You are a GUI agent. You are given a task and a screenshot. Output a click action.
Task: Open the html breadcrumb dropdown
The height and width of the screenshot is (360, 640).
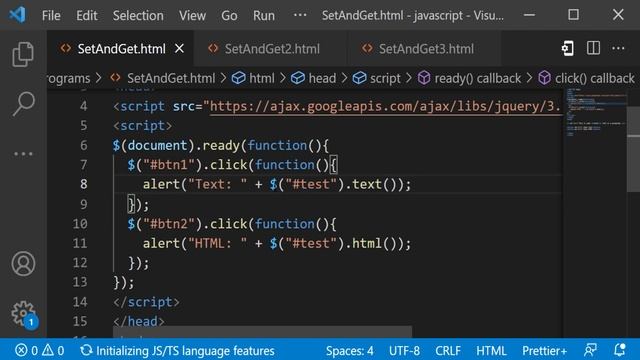point(262,78)
